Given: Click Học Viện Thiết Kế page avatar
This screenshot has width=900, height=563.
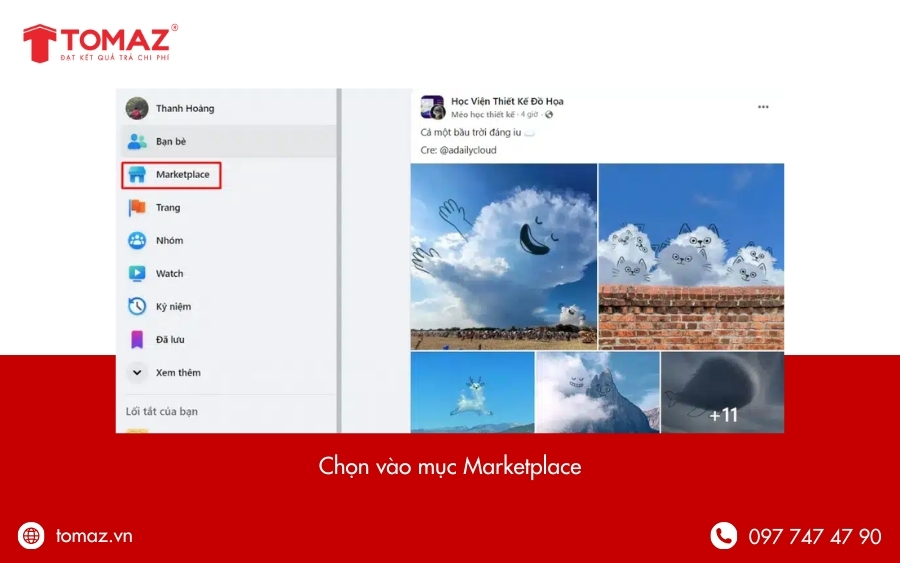Looking at the screenshot, I should click(432, 107).
